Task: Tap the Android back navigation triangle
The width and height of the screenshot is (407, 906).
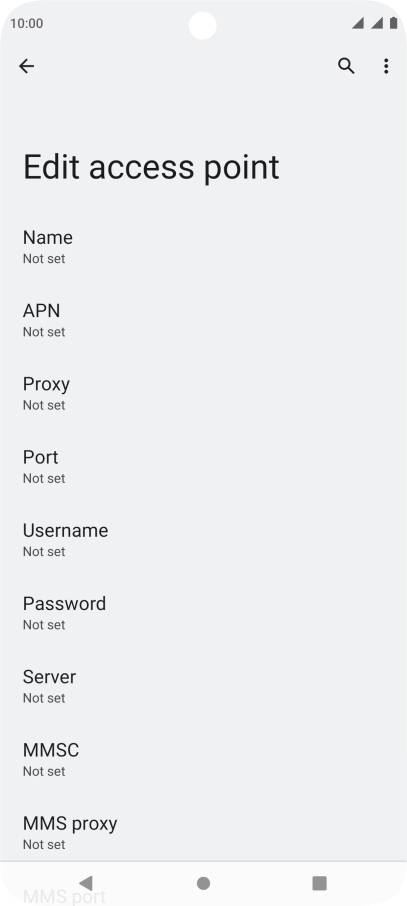Action: pyautogui.click(x=86, y=882)
